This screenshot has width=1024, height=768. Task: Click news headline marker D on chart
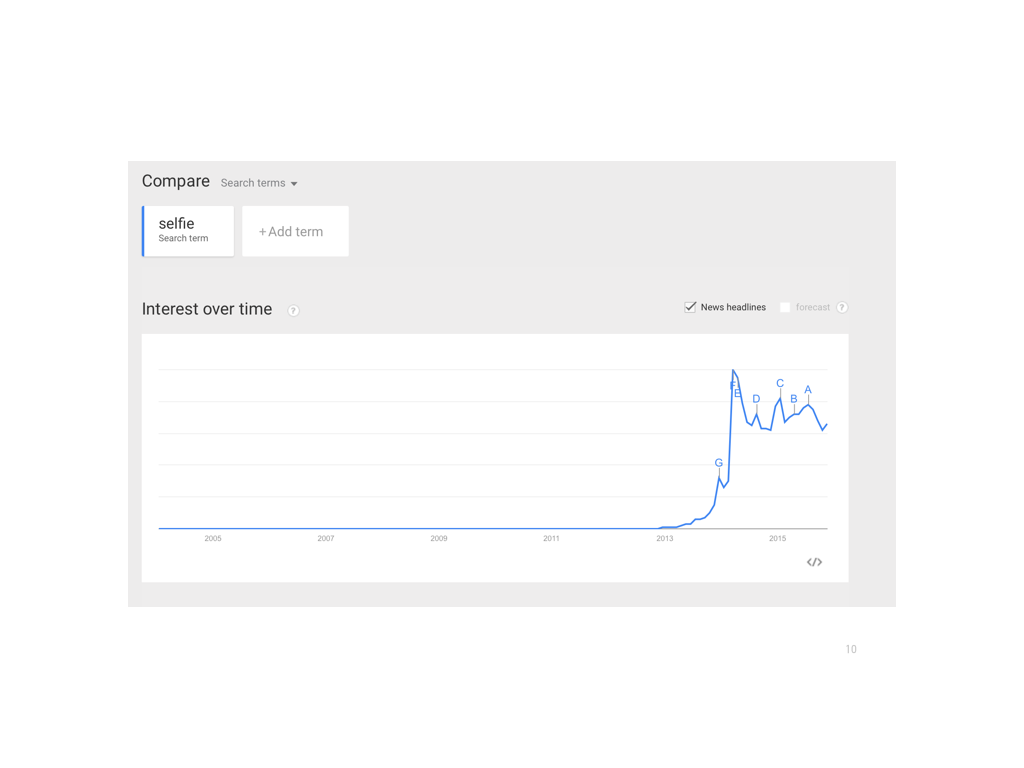[x=756, y=399]
